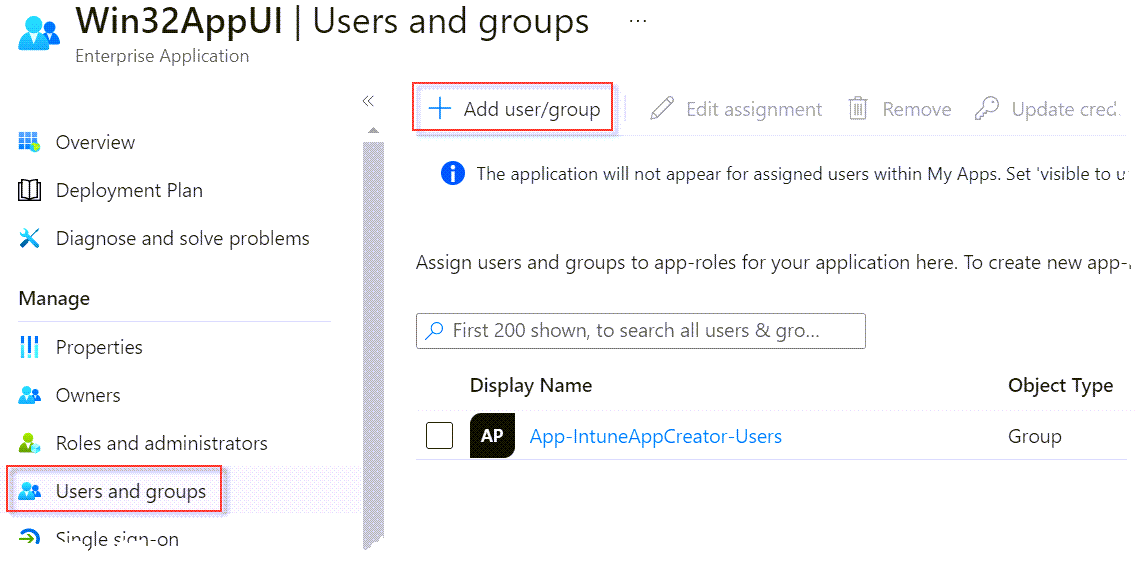Click the Overview grid icon in sidebar
This screenshot has height=561, width=1144.
[30, 142]
